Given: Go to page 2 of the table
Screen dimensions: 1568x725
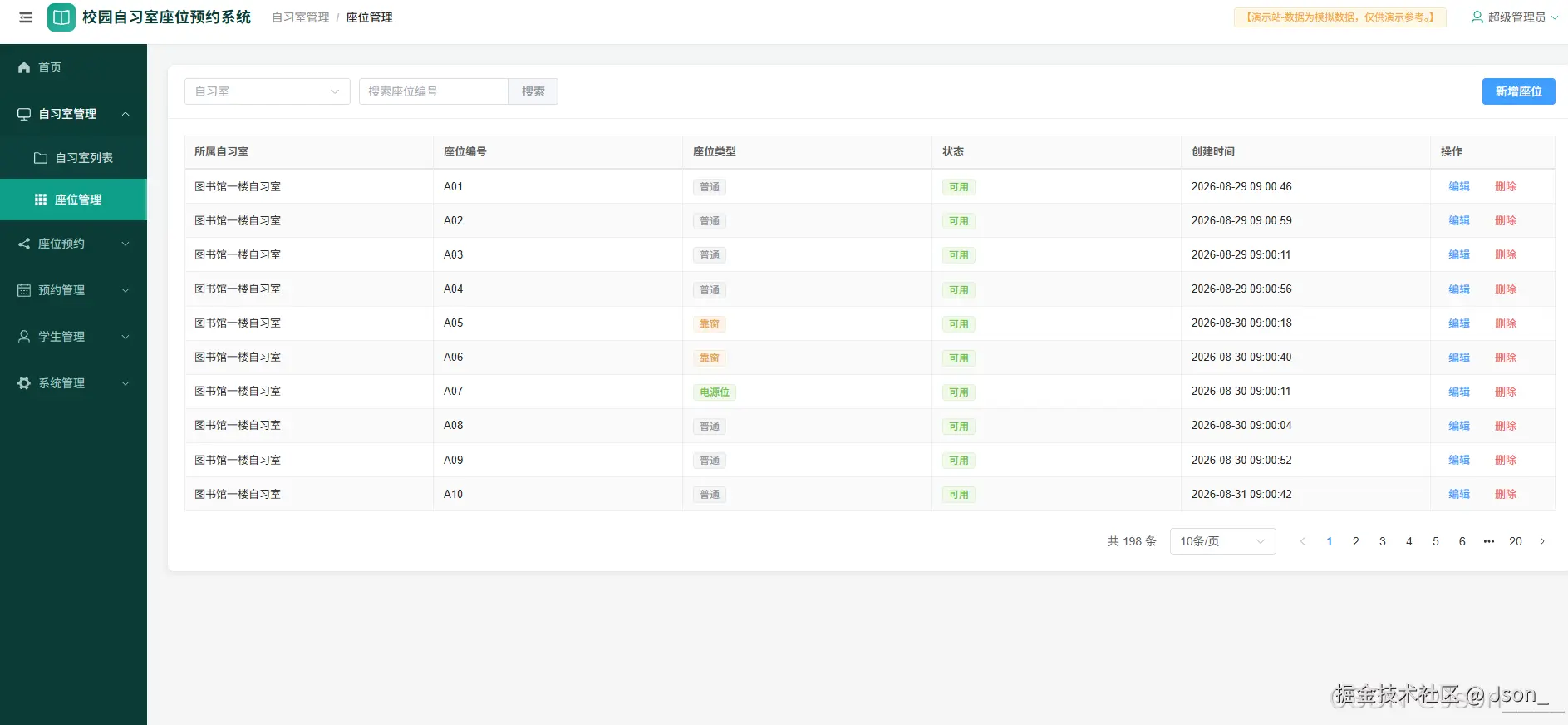Looking at the screenshot, I should click(1356, 541).
